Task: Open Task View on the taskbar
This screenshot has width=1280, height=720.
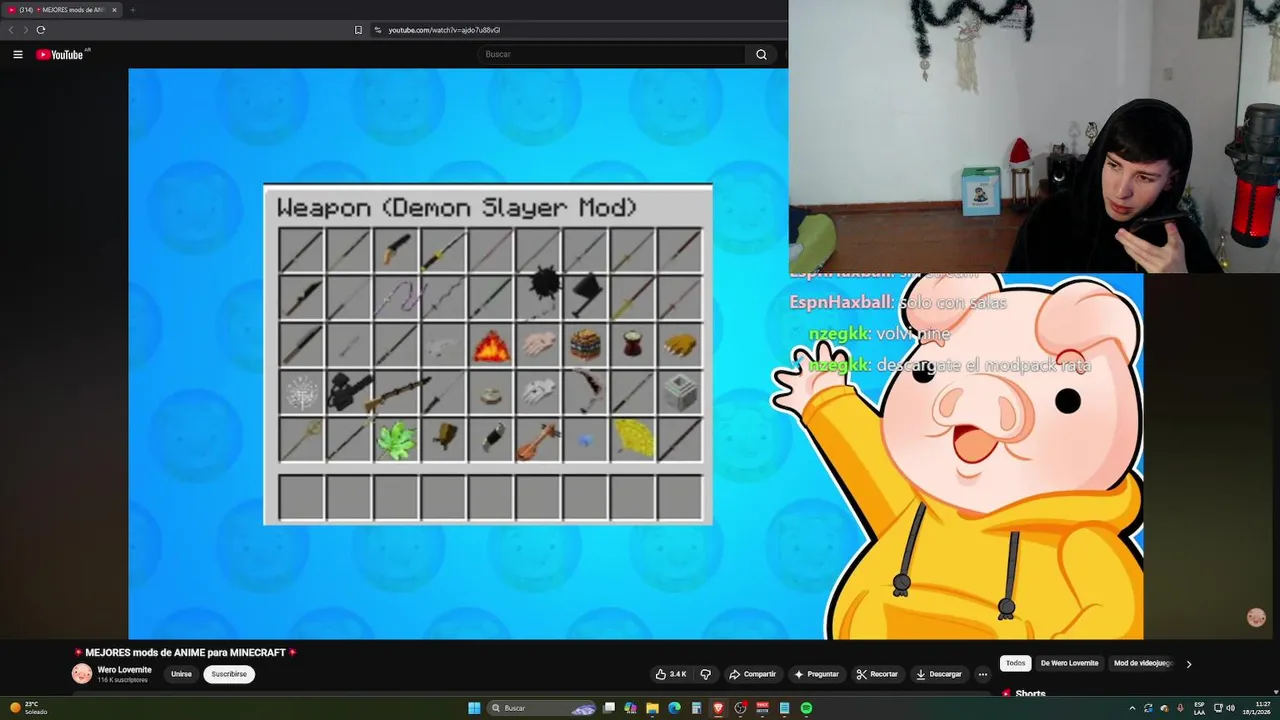Action: tap(609, 708)
